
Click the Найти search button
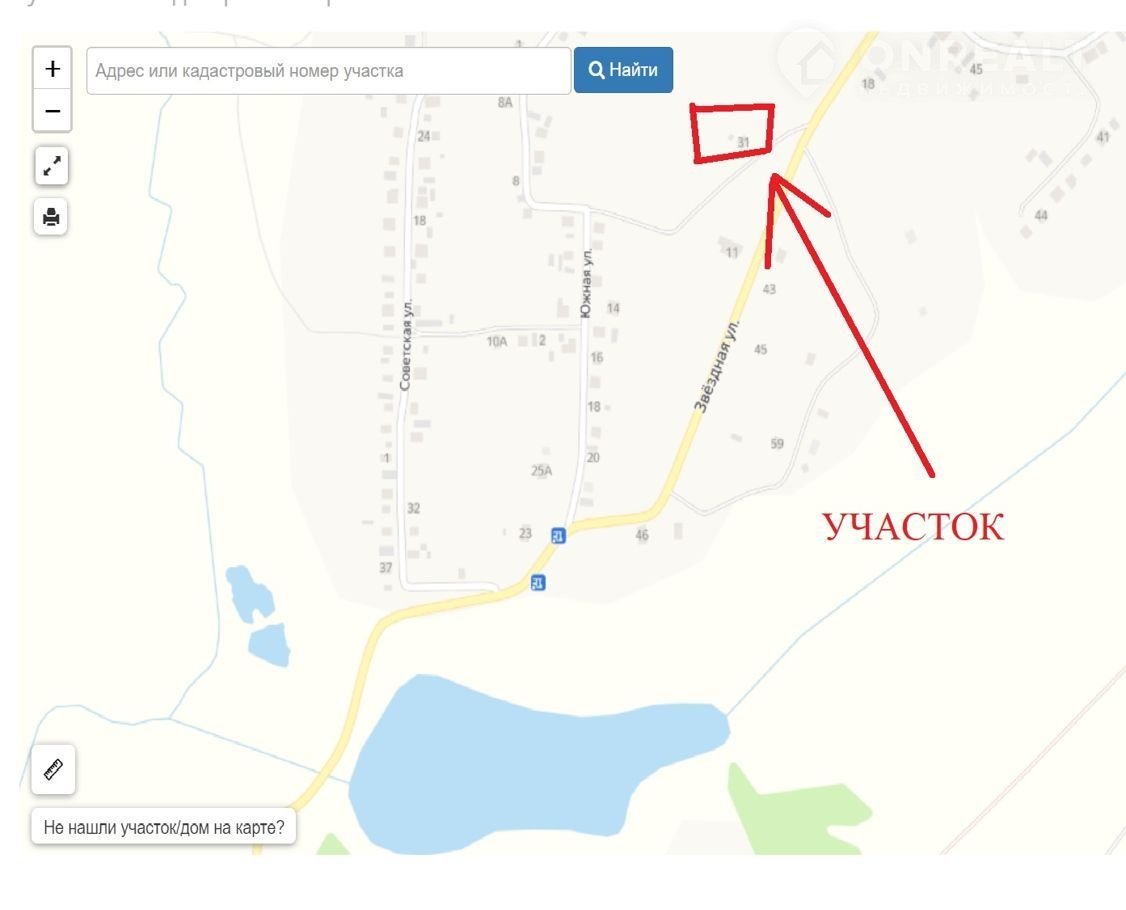click(623, 70)
